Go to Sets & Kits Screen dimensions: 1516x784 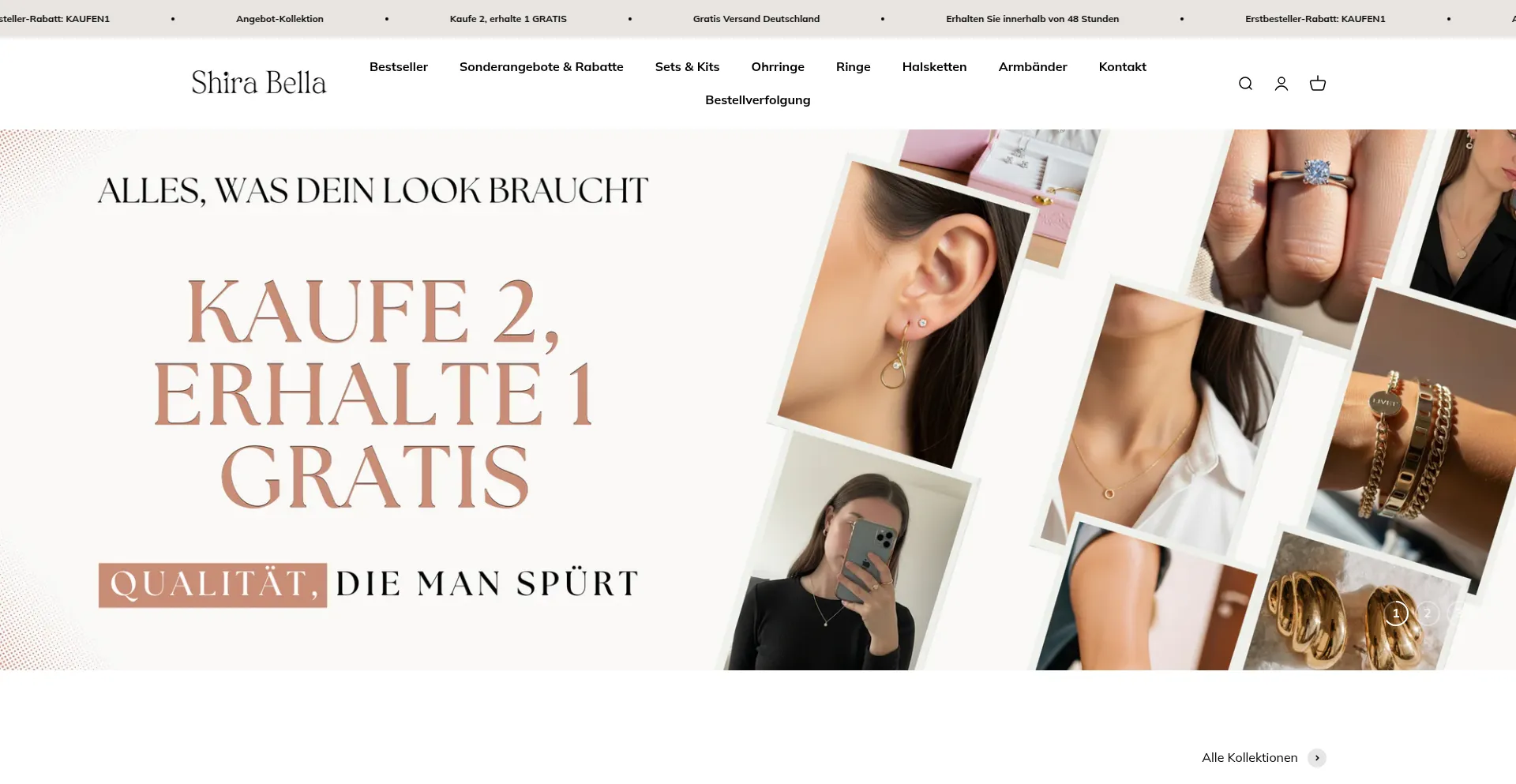(688, 67)
